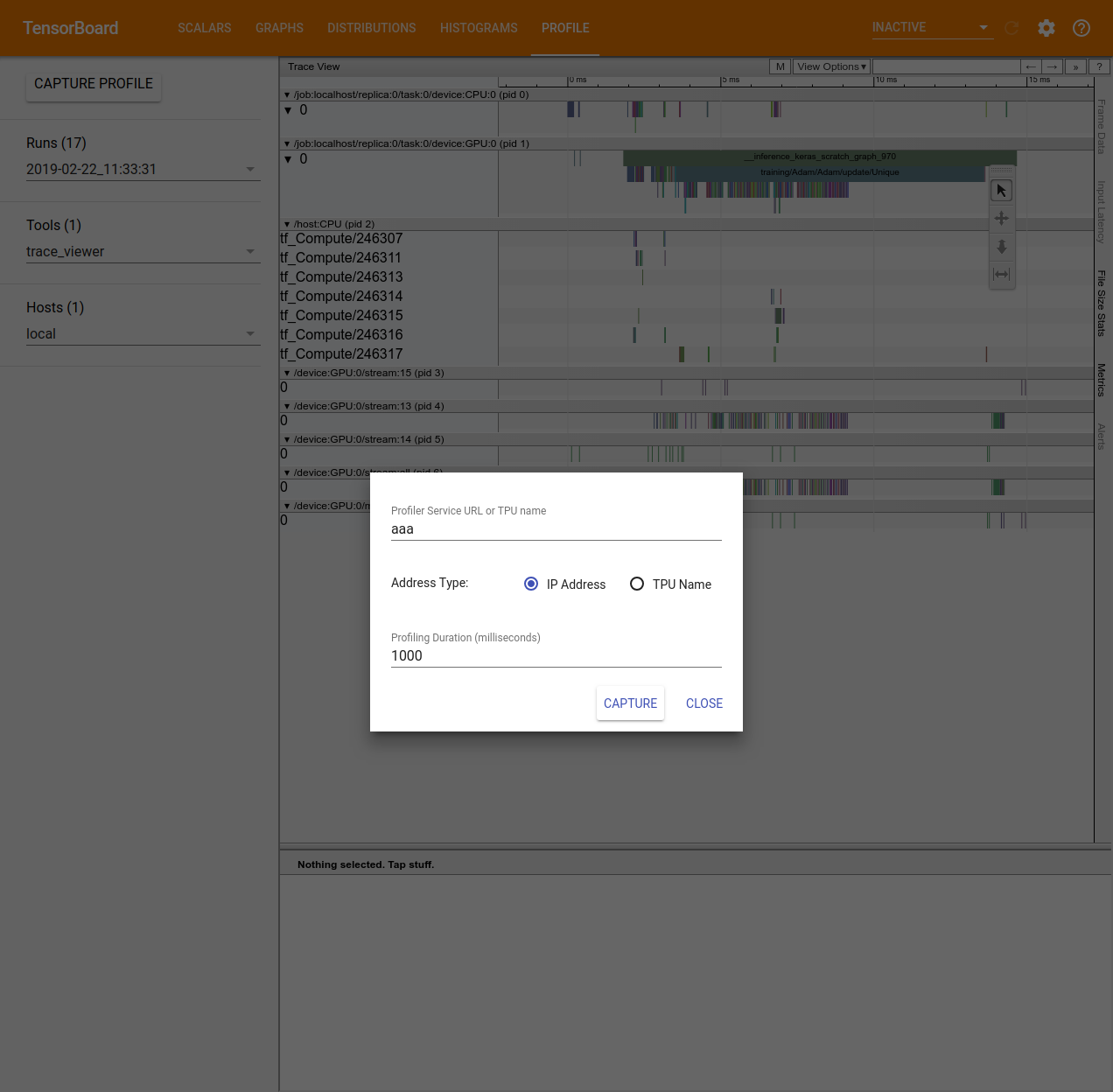Switch to the DISTRIBUTIONS tab

372,28
